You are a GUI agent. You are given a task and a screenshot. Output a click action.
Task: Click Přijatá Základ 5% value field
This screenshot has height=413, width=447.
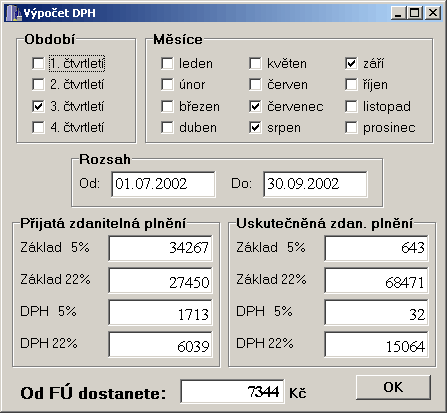pos(160,248)
